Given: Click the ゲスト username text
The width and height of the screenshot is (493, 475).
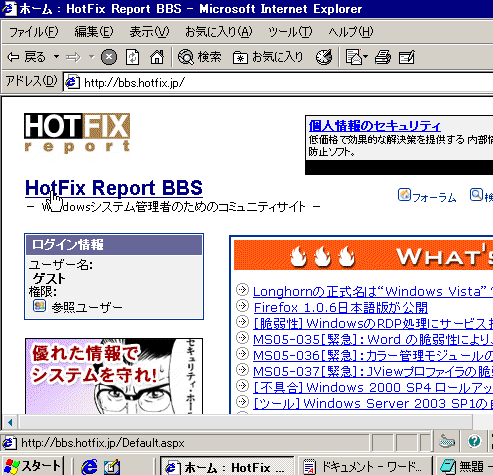Looking at the screenshot, I should click(x=49, y=279).
